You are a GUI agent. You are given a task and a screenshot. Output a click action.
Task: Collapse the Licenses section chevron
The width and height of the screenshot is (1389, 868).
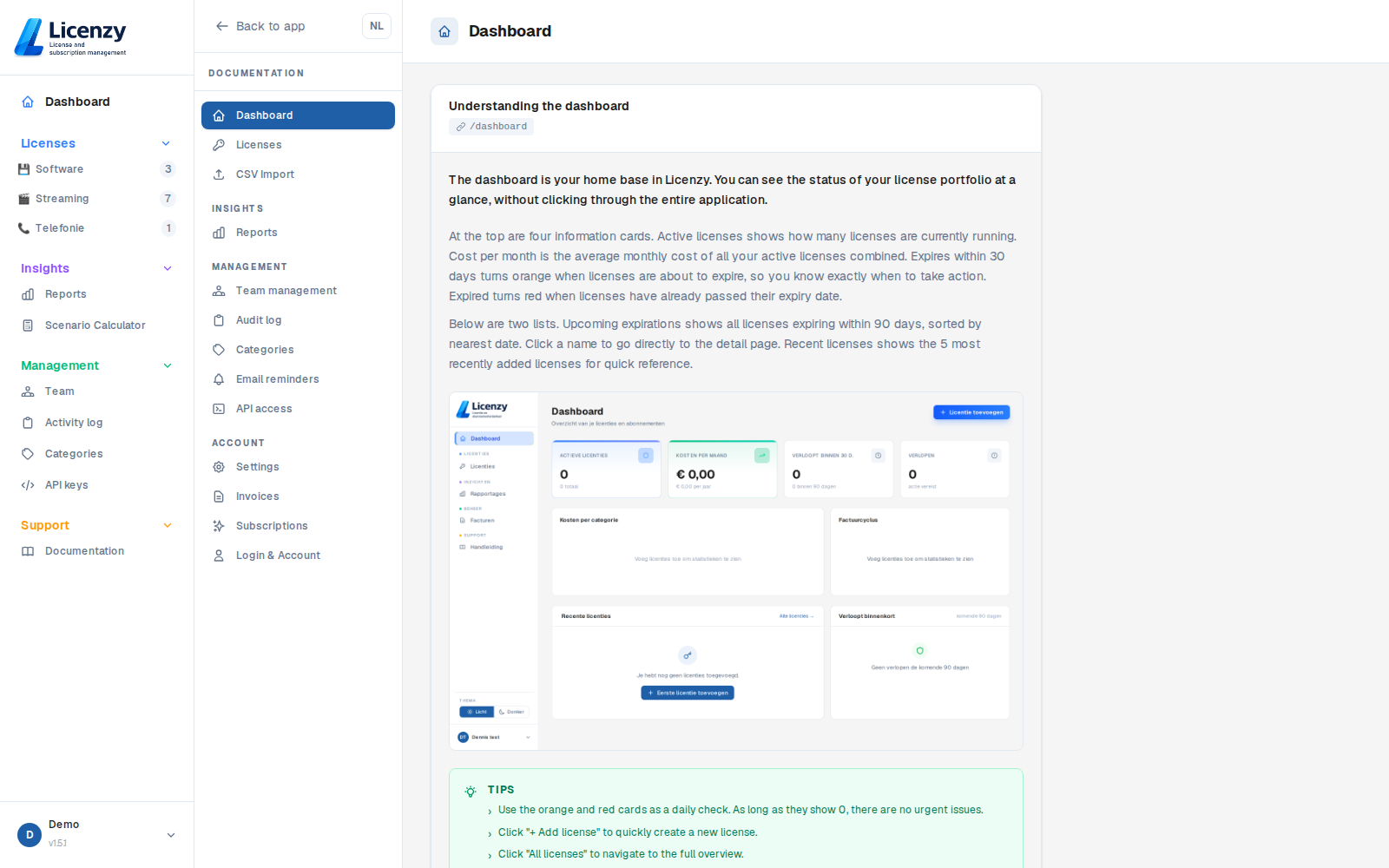[x=167, y=143]
